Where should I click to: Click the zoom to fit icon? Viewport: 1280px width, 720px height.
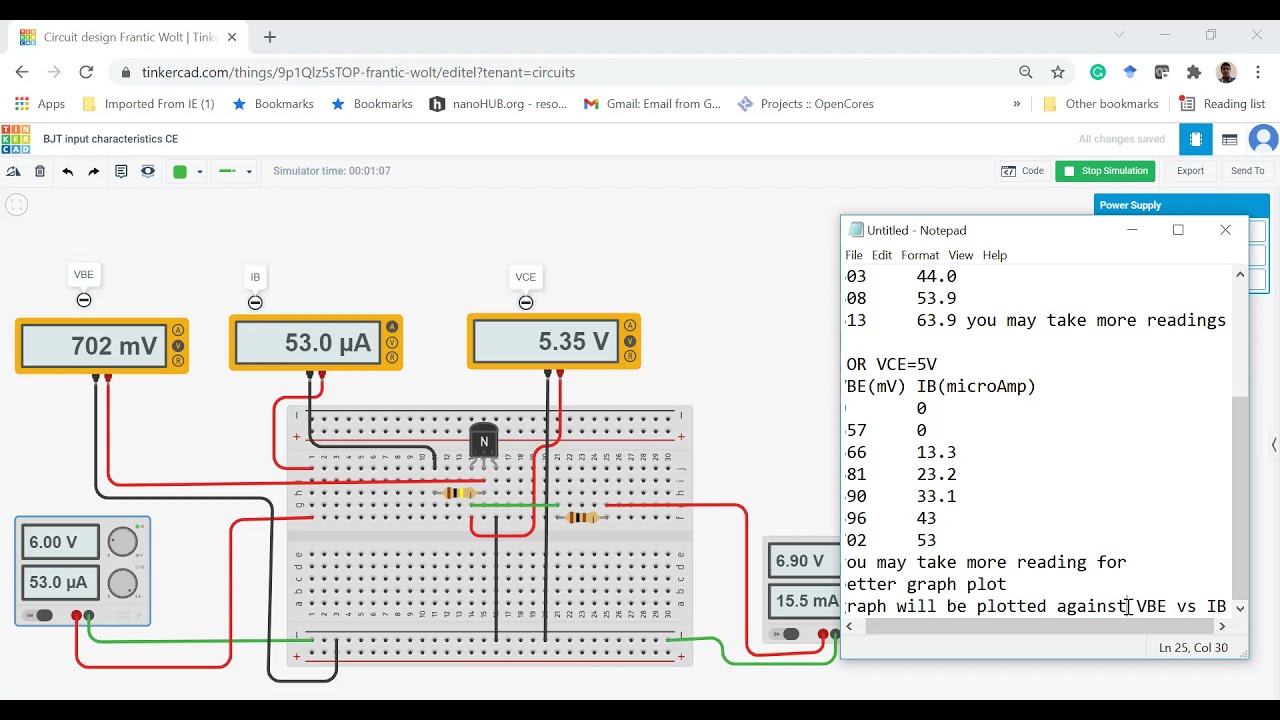(16, 205)
